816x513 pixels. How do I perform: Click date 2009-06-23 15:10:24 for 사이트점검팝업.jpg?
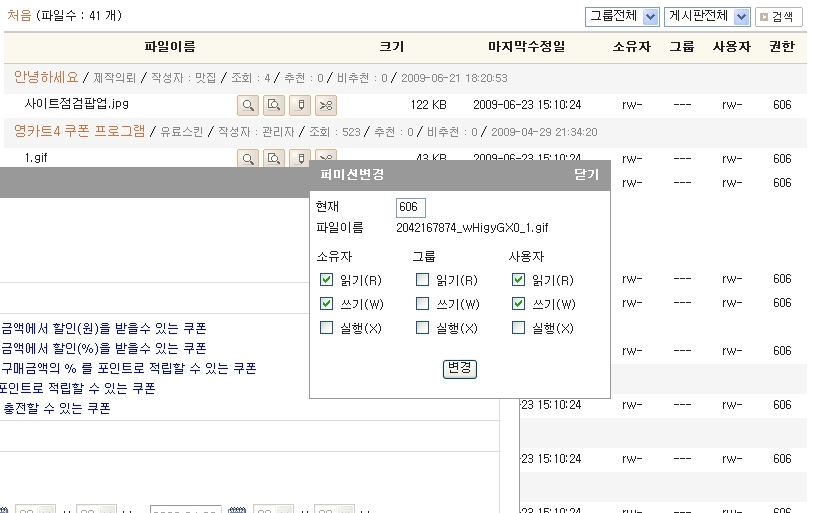[x=527, y=105]
